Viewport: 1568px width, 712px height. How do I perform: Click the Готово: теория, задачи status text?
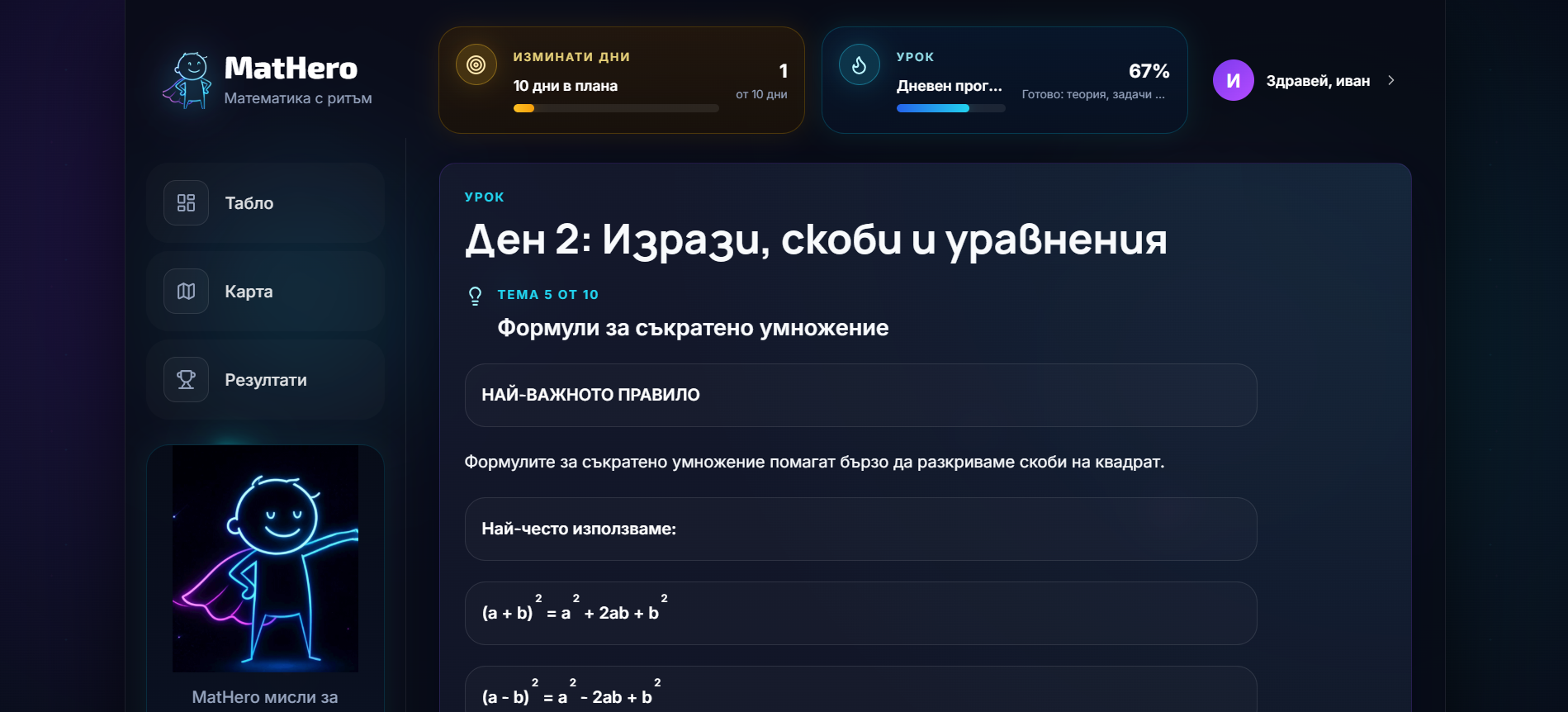1093,94
